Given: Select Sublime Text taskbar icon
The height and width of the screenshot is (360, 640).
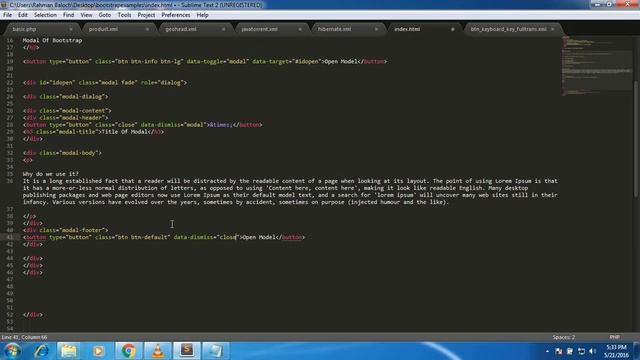Looking at the screenshot, I should [187, 351].
